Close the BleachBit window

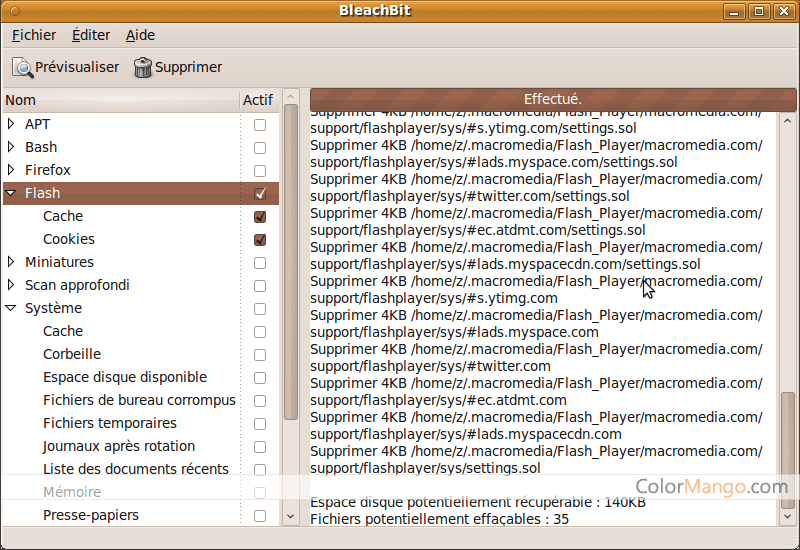coord(783,11)
